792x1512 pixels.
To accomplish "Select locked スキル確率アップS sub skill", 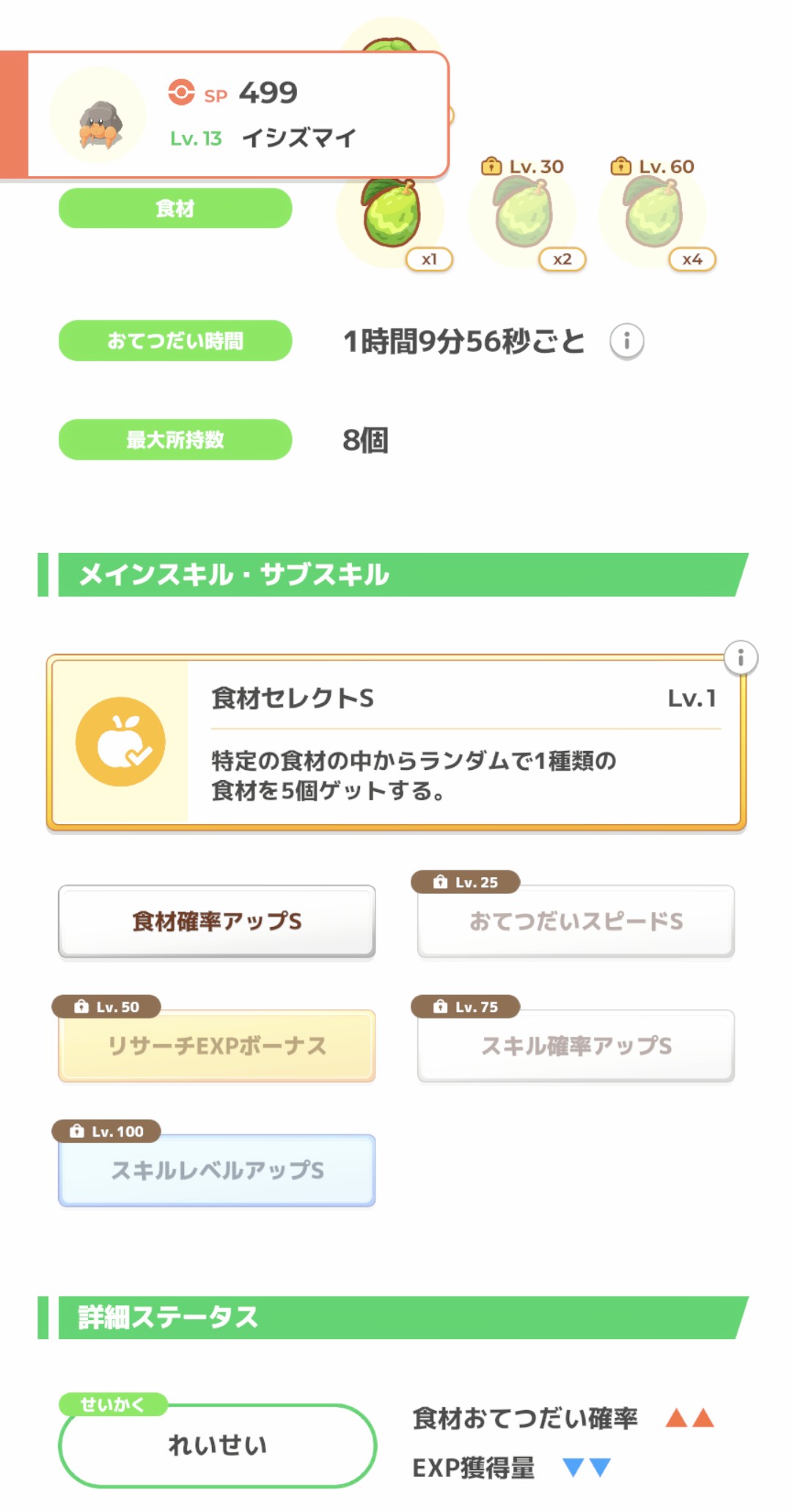I will click(576, 1046).
